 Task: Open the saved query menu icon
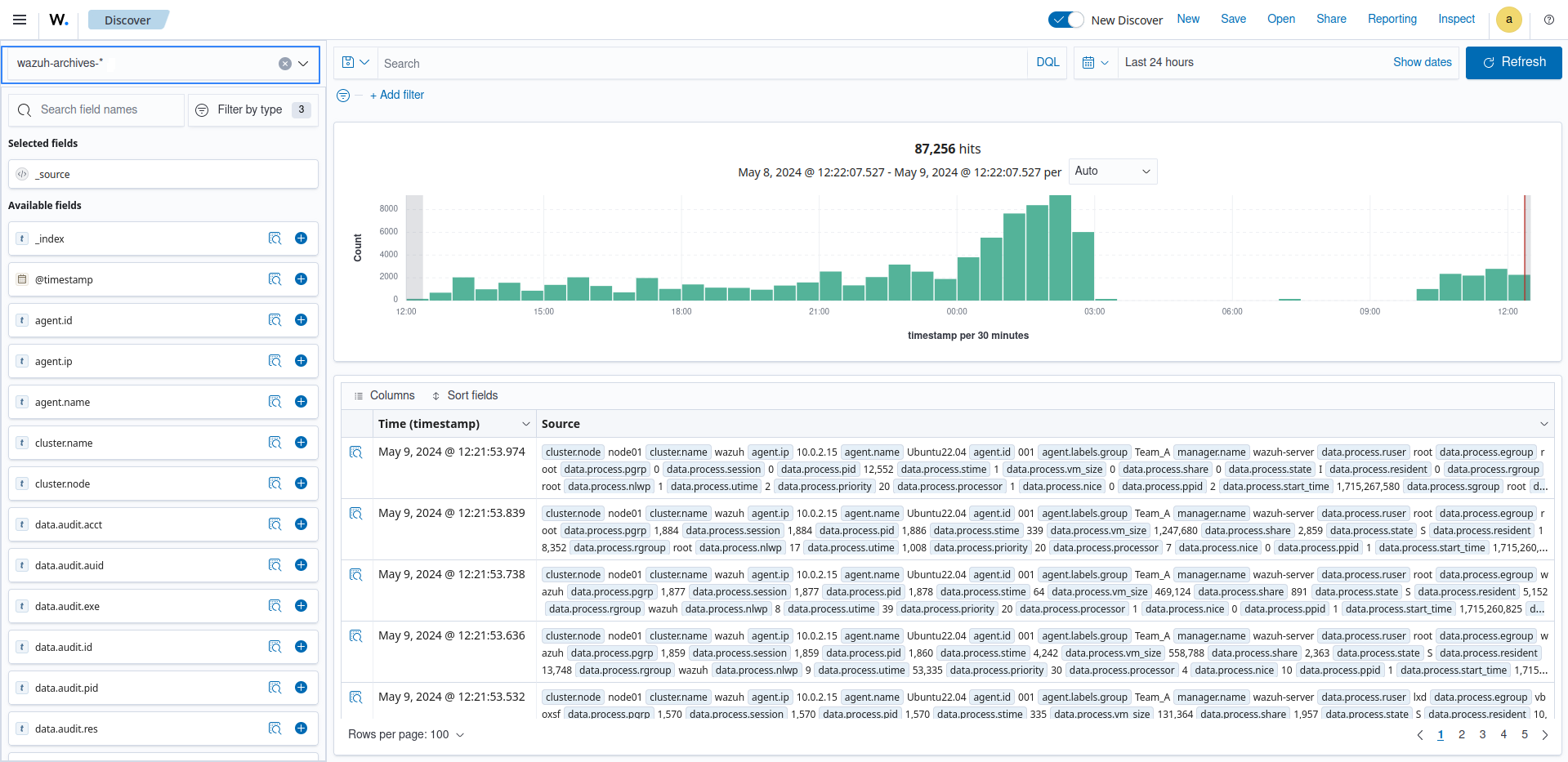(x=355, y=63)
